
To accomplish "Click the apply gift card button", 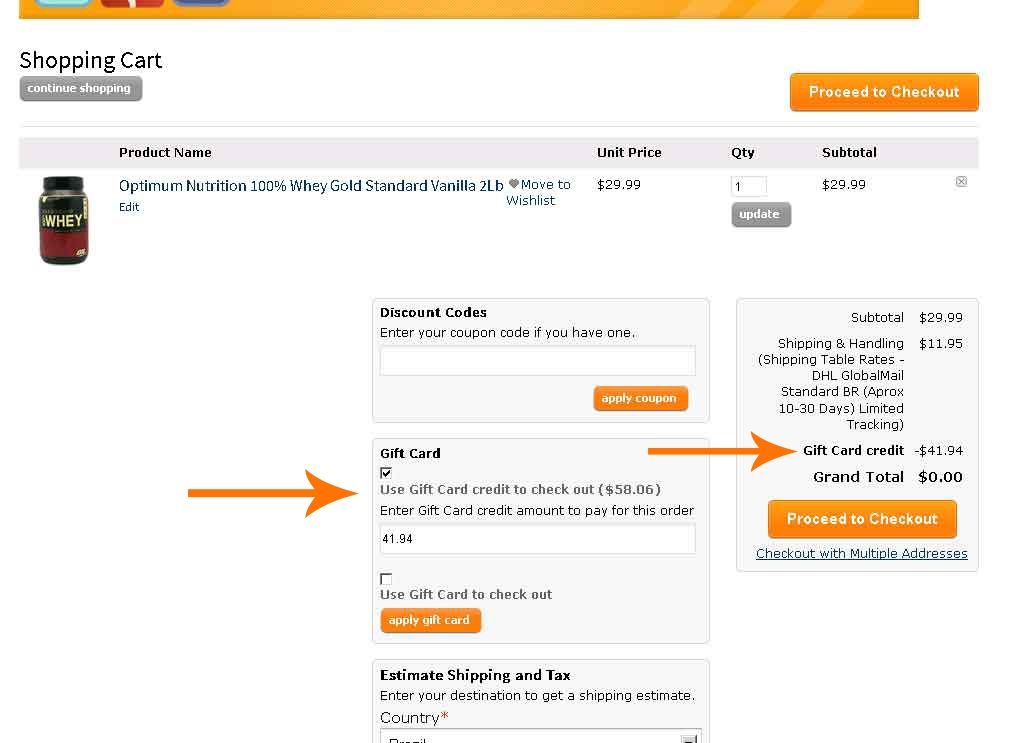I will (430, 620).
